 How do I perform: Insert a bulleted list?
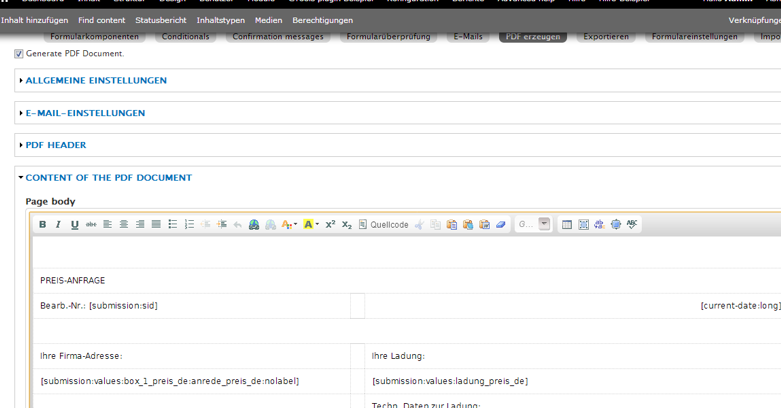coord(173,225)
